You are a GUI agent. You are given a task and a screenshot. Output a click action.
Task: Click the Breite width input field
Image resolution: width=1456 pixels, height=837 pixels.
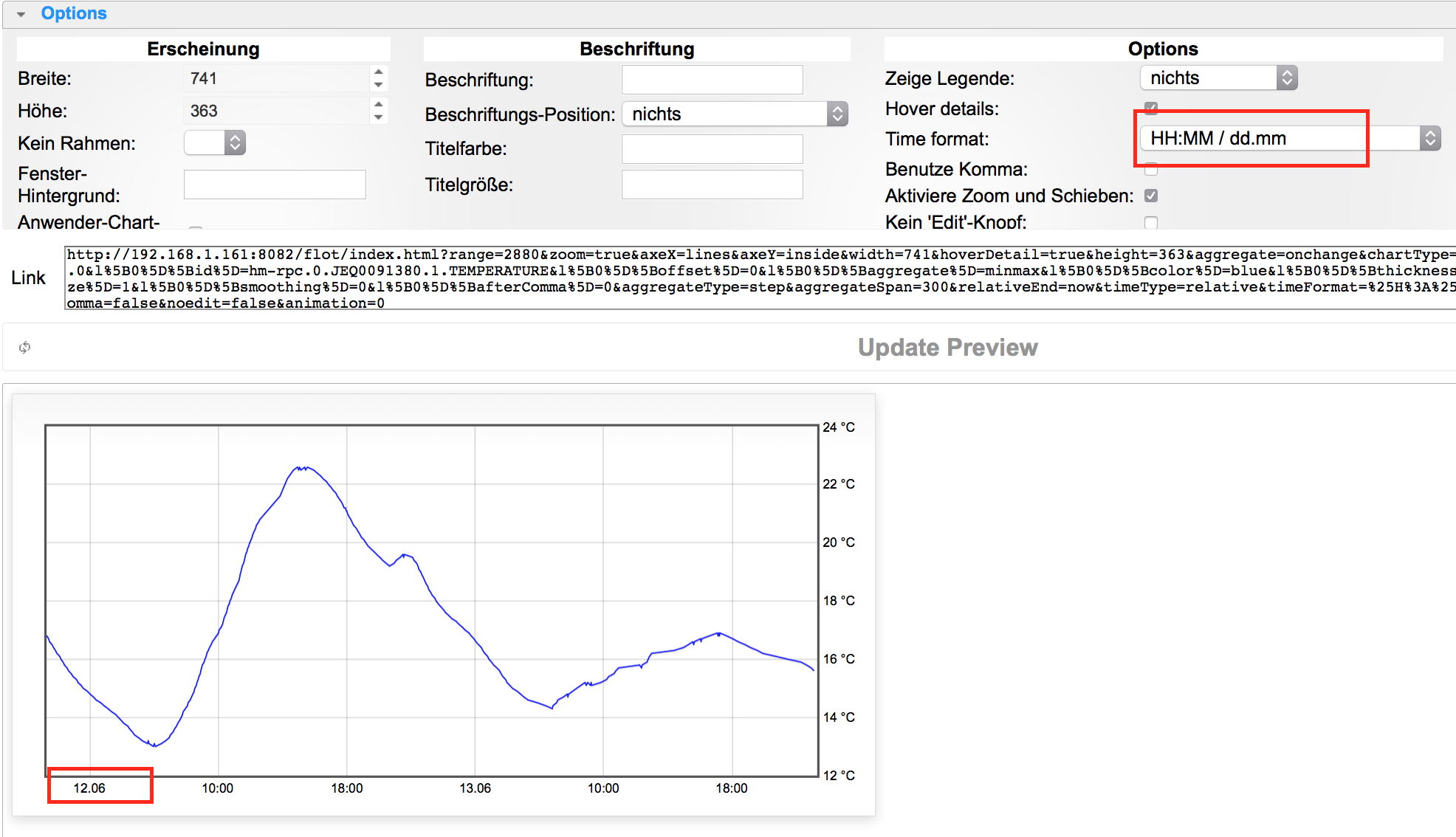point(276,78)
